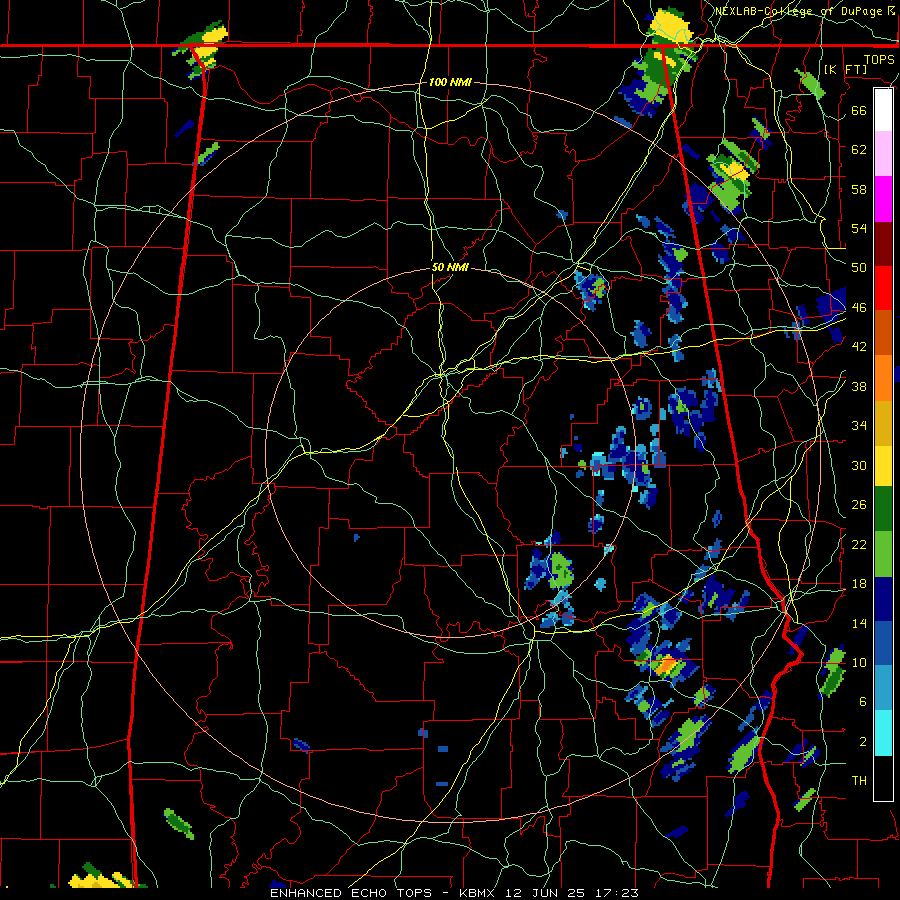Click the 'NEXLAB-College of DuPage' credit text
This screenshot has width=900, height=900.
coord(800,11)
